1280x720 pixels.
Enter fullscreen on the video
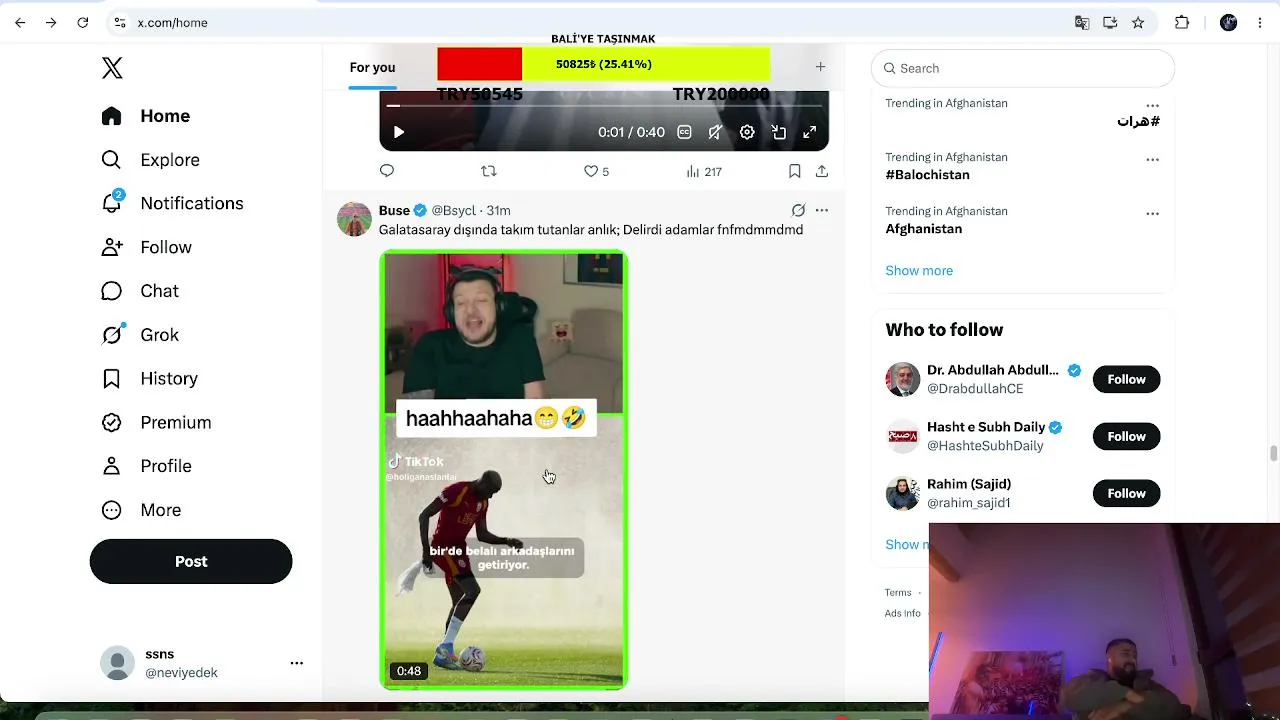[810, 132]
